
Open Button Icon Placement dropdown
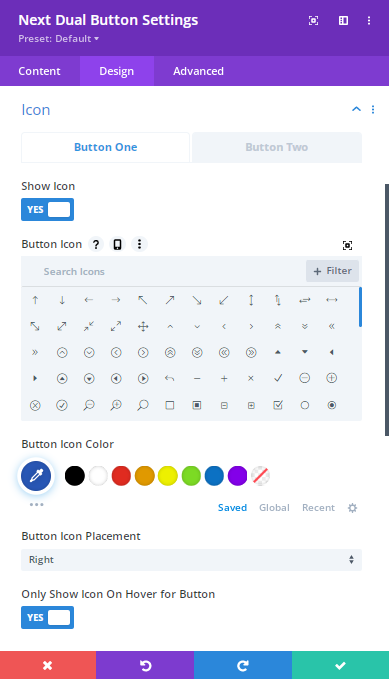point(191,560)
